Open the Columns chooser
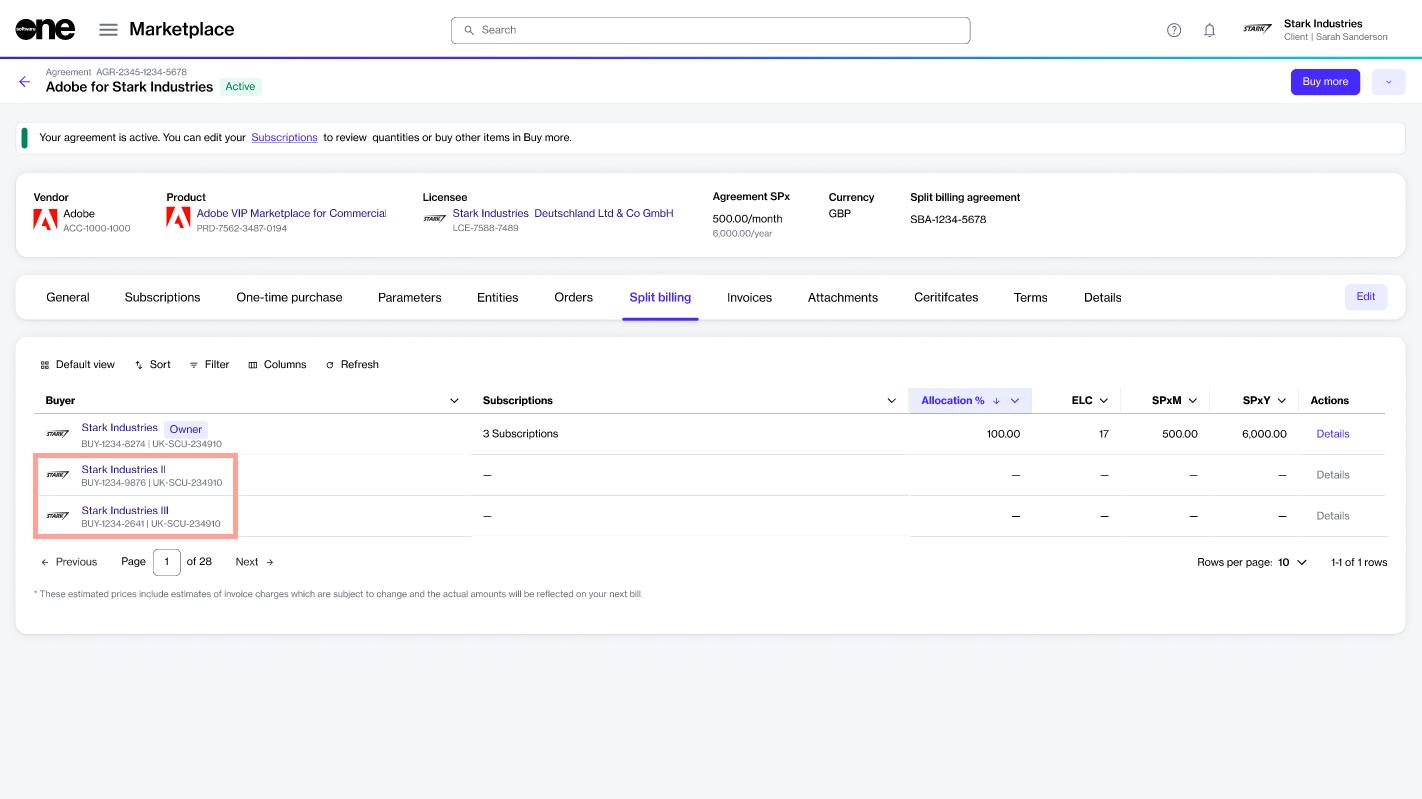 (277, 365)
